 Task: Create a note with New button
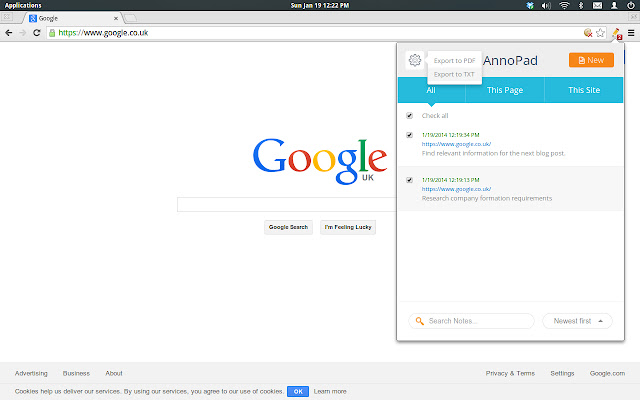click(591, 60)
